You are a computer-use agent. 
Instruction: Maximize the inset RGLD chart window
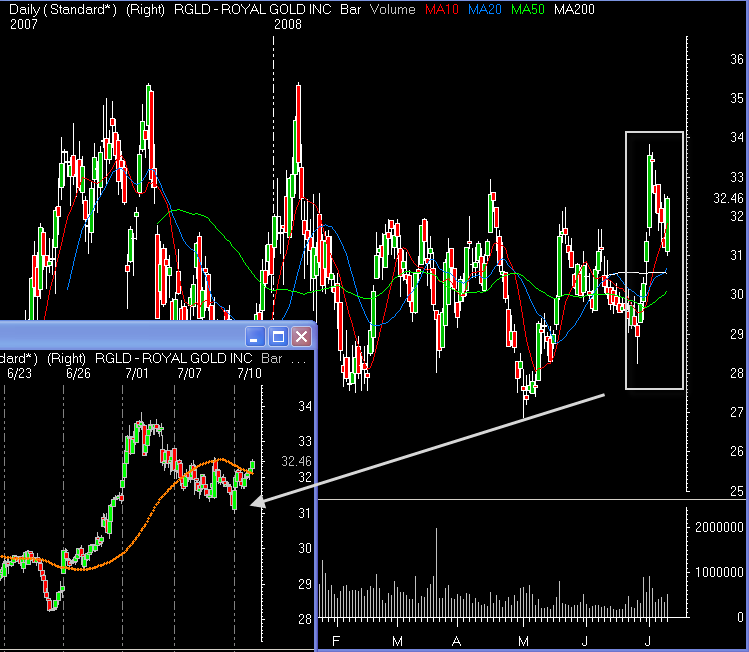point(278,337)
